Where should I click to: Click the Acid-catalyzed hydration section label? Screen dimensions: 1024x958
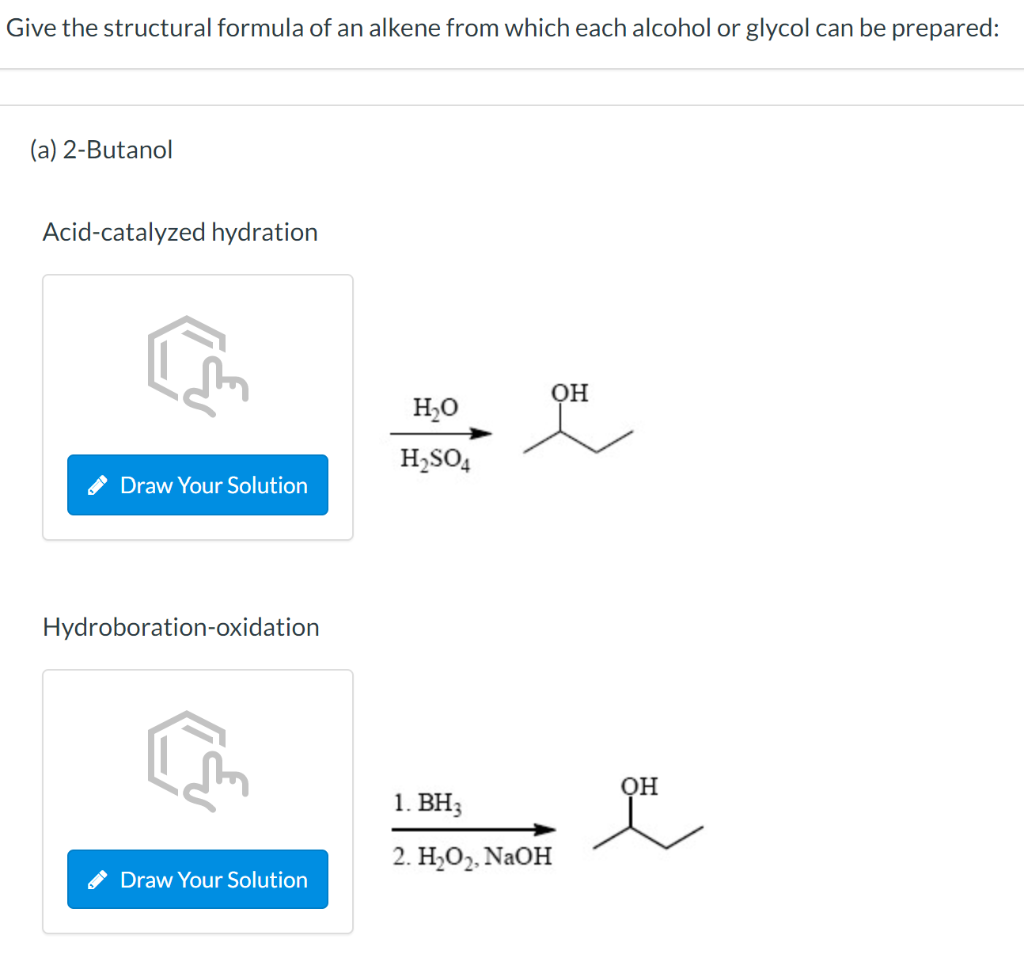coord(180,232)
